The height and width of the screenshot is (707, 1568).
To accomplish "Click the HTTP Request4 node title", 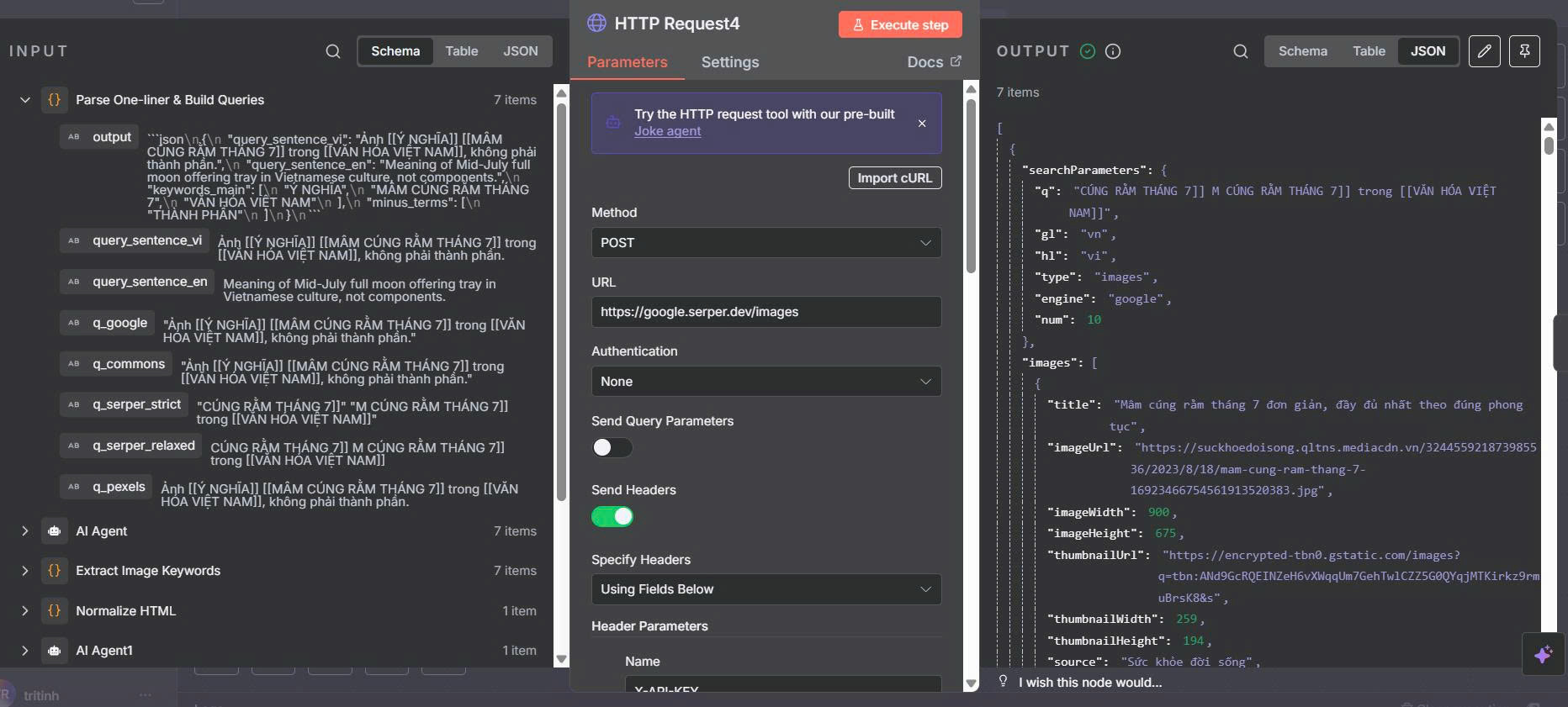I will [x=676, y=24].
